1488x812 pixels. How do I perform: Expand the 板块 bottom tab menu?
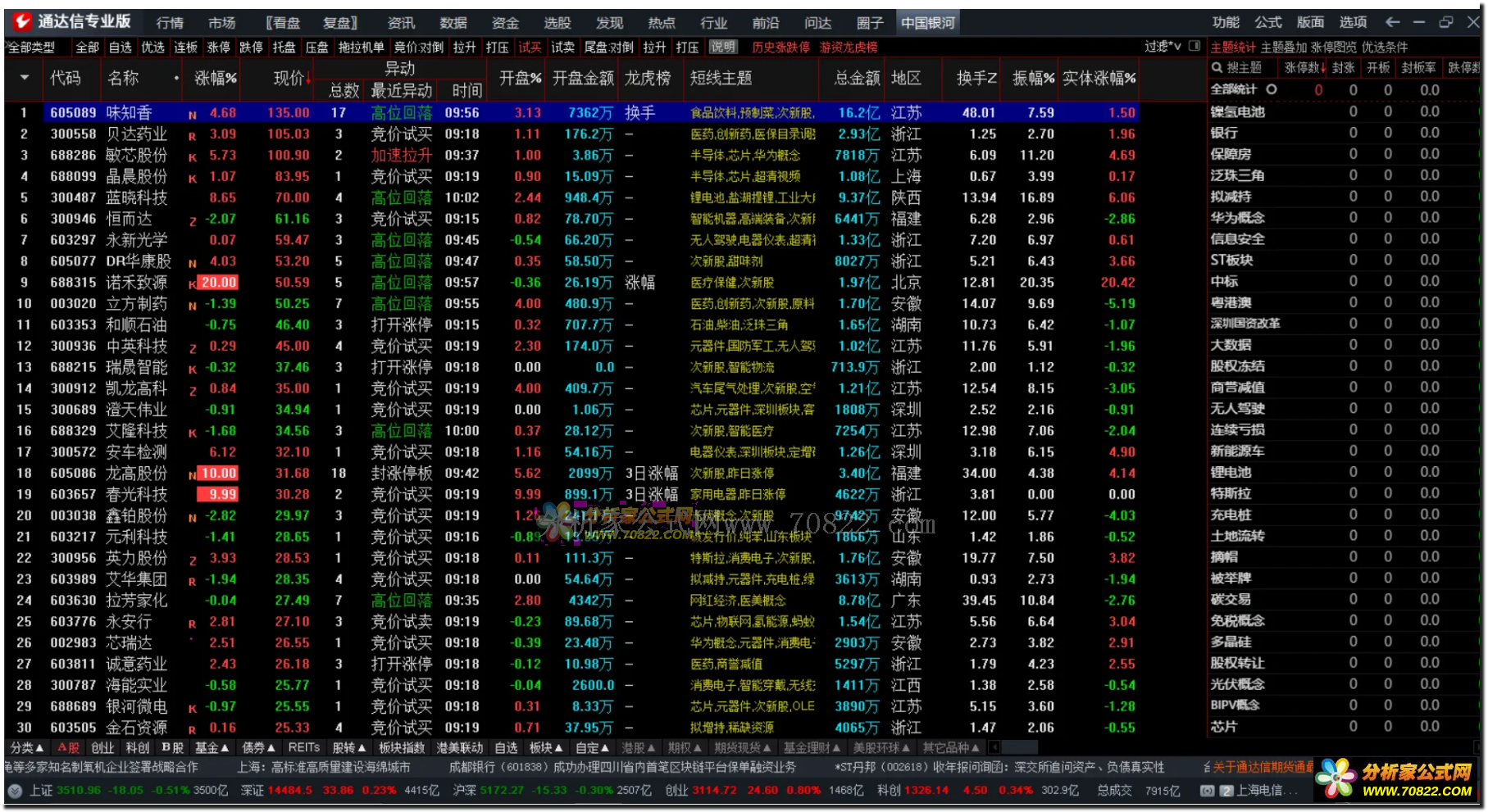pyautogui.click(x=546, y=747)
